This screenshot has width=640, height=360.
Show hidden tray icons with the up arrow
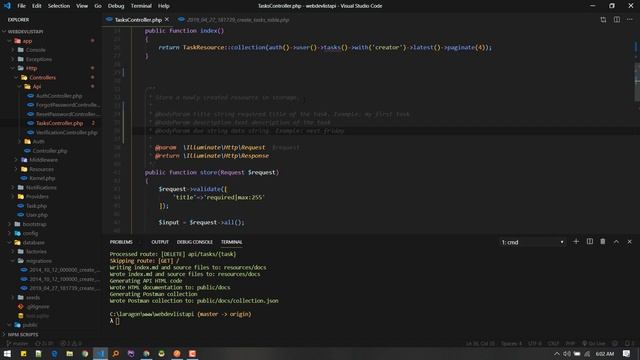(x=557, y=353)
